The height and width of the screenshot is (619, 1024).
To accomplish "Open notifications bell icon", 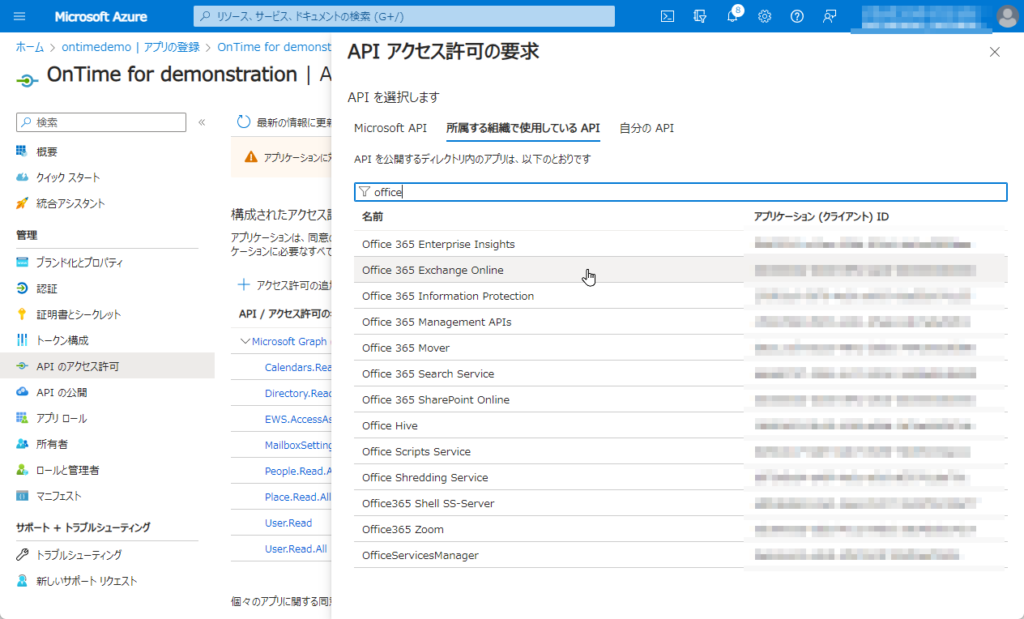I will [x=733, y=16].
